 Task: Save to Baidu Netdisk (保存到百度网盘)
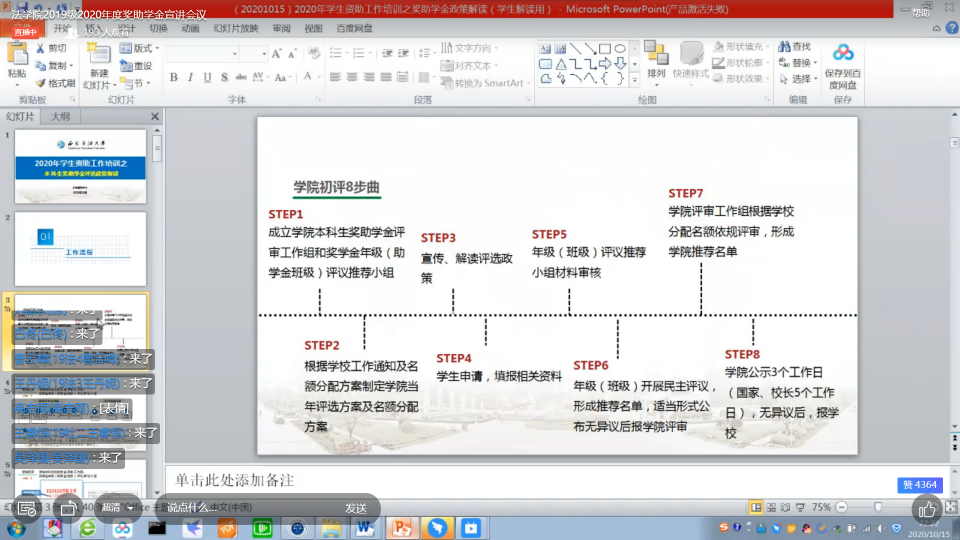point(843,66)
